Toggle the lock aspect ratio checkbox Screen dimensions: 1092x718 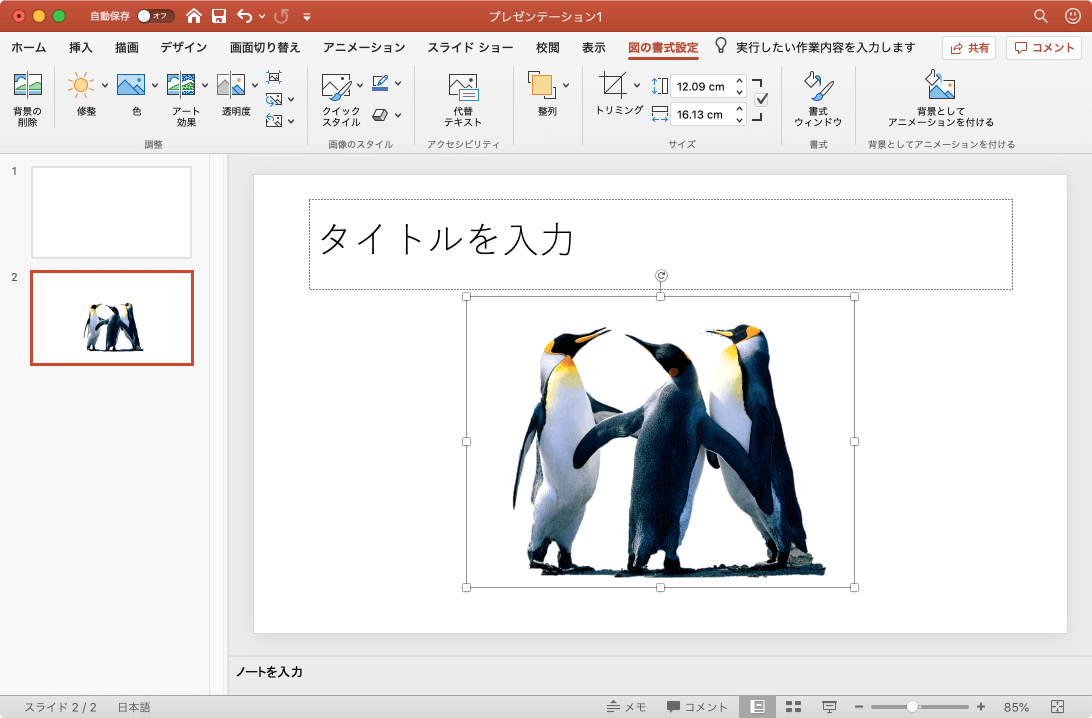[761, 99]
